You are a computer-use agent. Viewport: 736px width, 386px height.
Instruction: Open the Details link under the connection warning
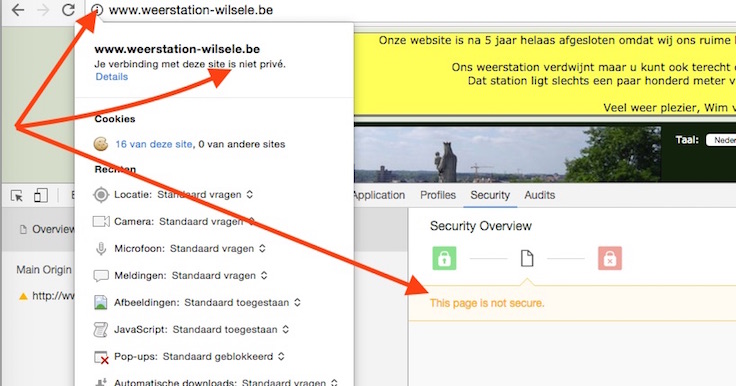pos(112,77)
